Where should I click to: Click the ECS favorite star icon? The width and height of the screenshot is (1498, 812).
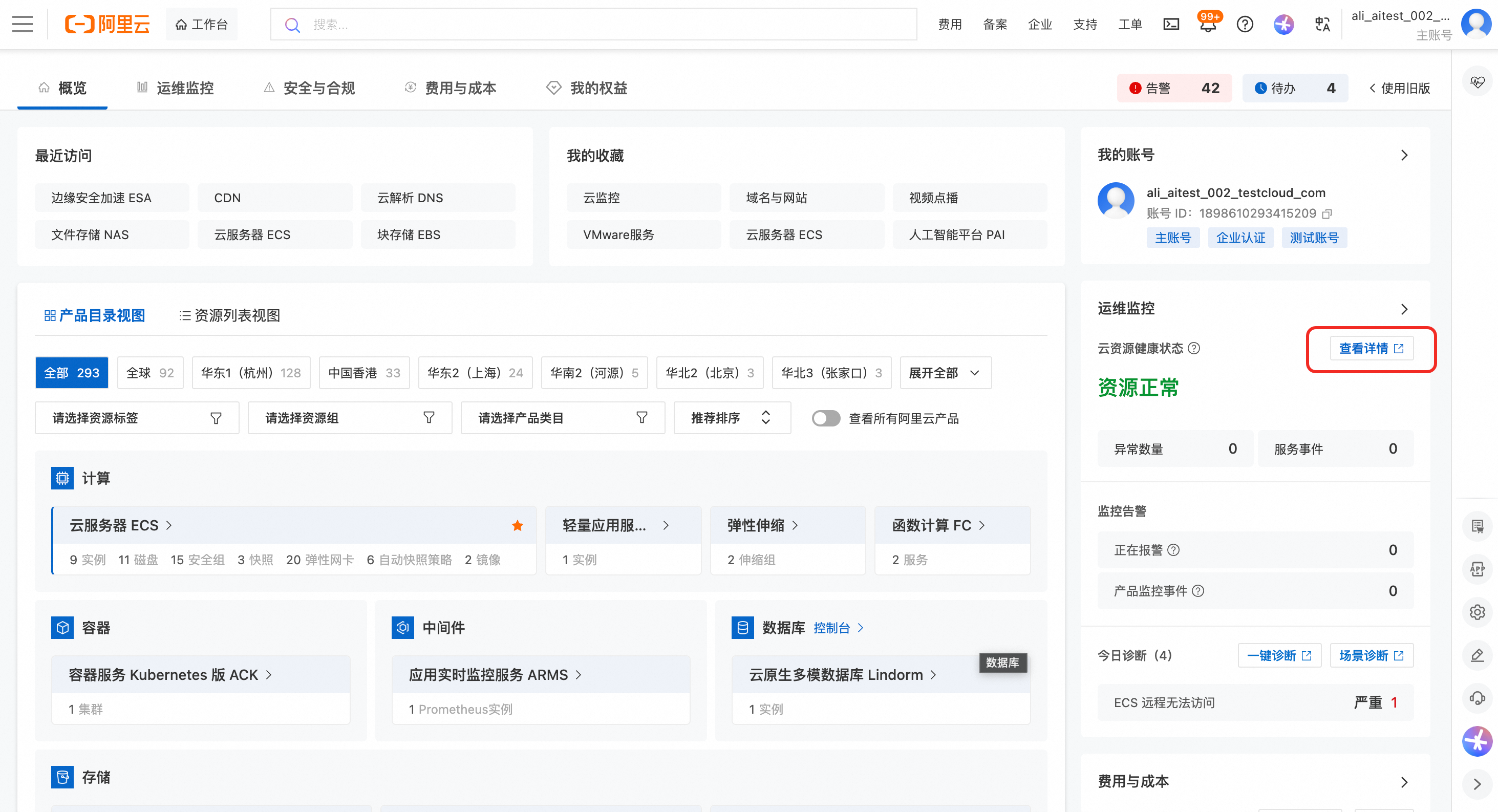pos(517,526)
